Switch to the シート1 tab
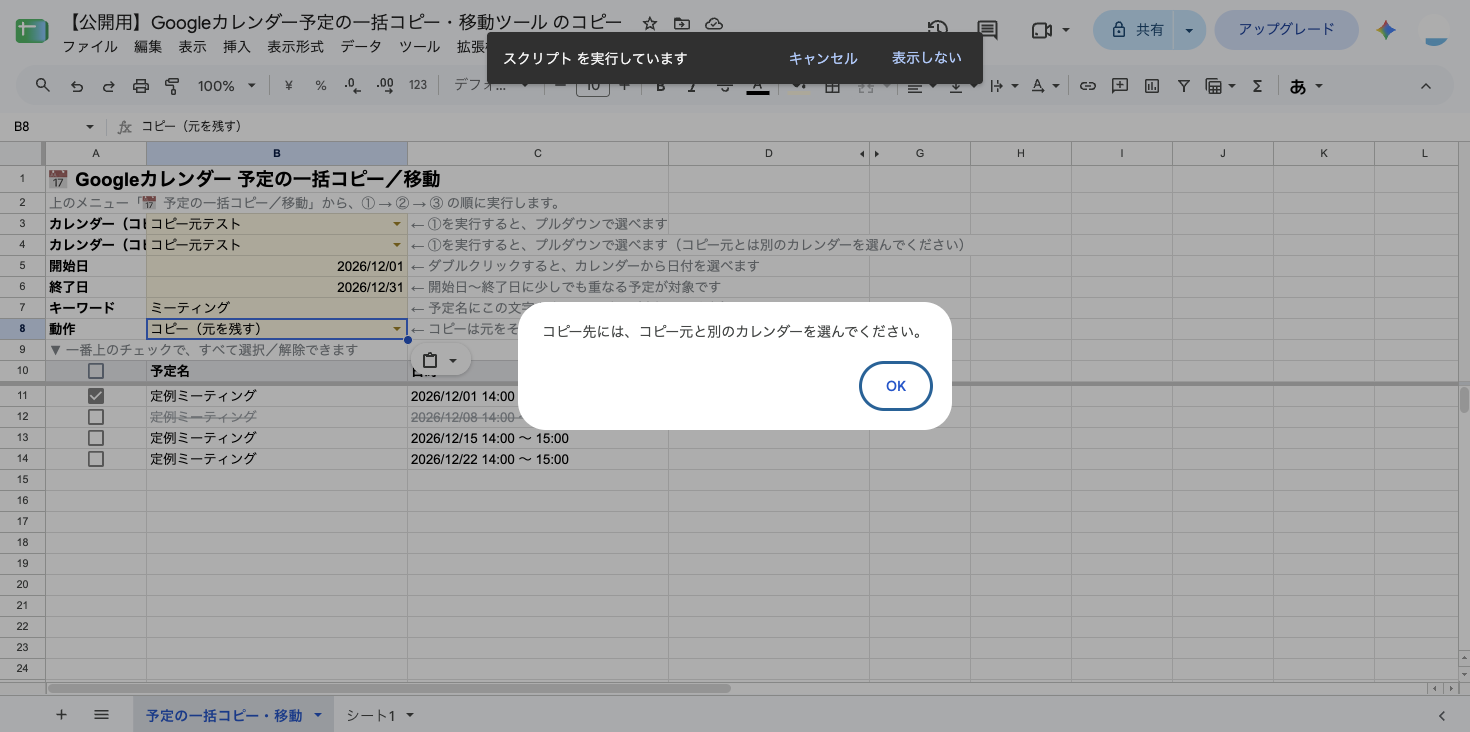This screenshot has width=1470, height=732. 371,715
